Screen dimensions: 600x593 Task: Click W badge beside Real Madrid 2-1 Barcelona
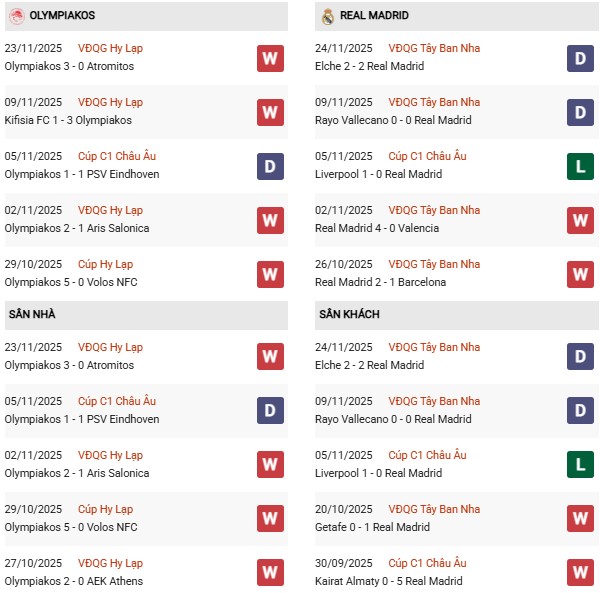click(x=580, y=274)
